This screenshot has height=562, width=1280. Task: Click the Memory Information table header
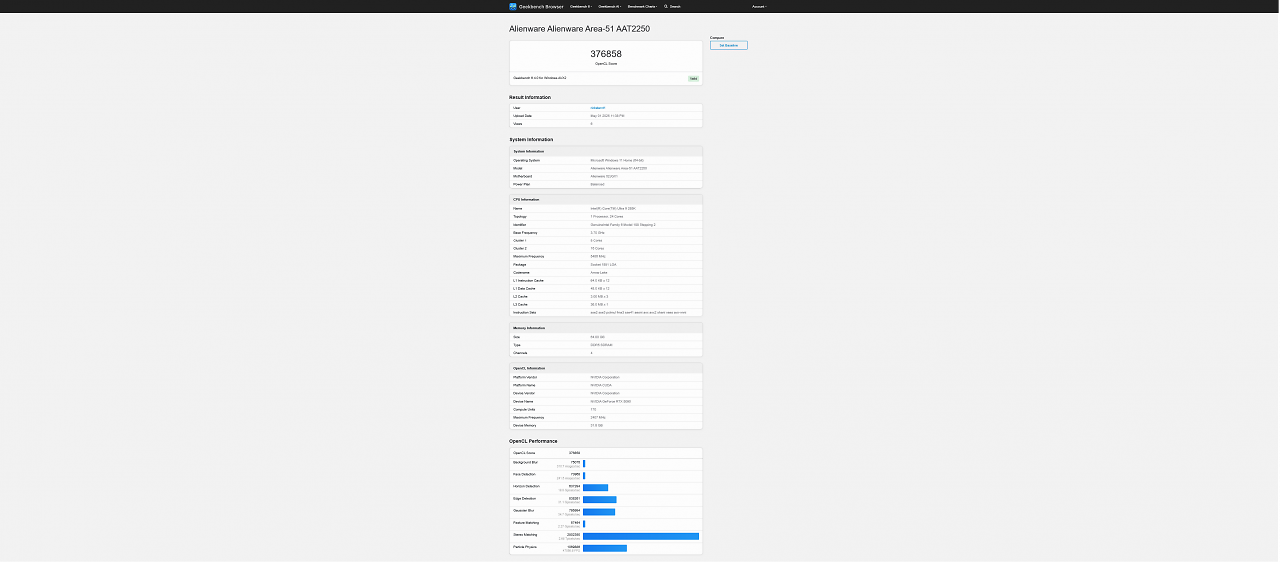click(x=606, y=328)
